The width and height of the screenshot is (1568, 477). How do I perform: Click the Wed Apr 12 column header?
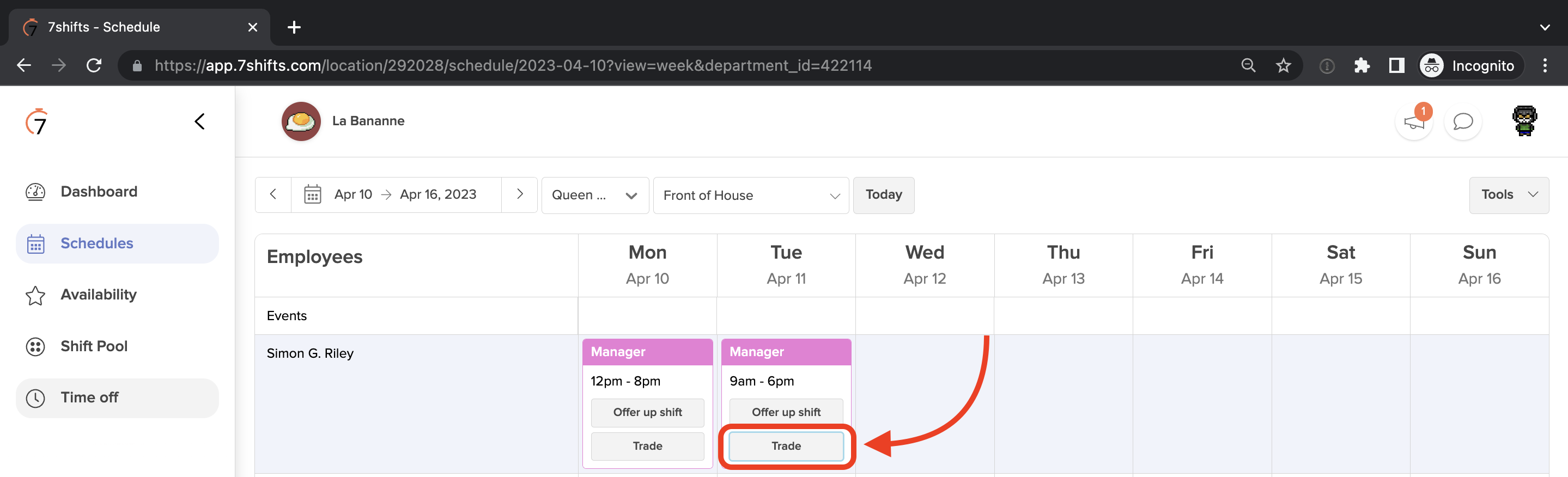925,265
